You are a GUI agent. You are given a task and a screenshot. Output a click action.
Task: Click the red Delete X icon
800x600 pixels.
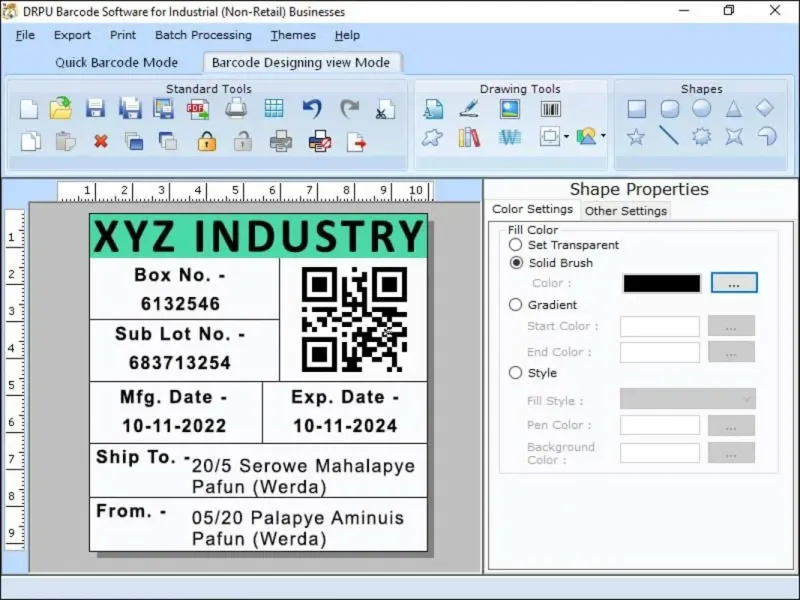[x=101, y=142]
